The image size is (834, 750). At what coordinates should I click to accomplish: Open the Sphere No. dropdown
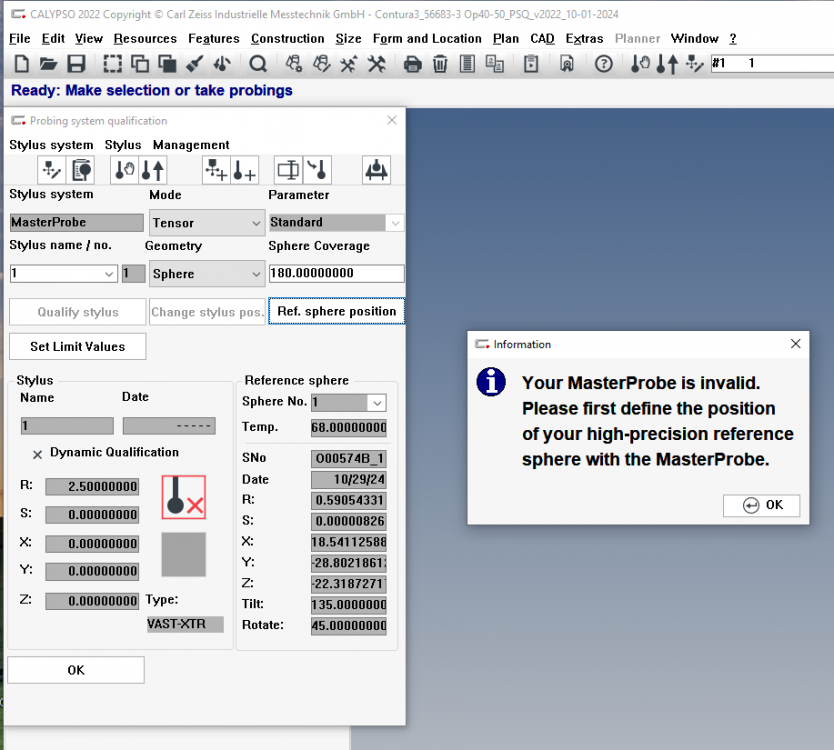coord(348,403)
